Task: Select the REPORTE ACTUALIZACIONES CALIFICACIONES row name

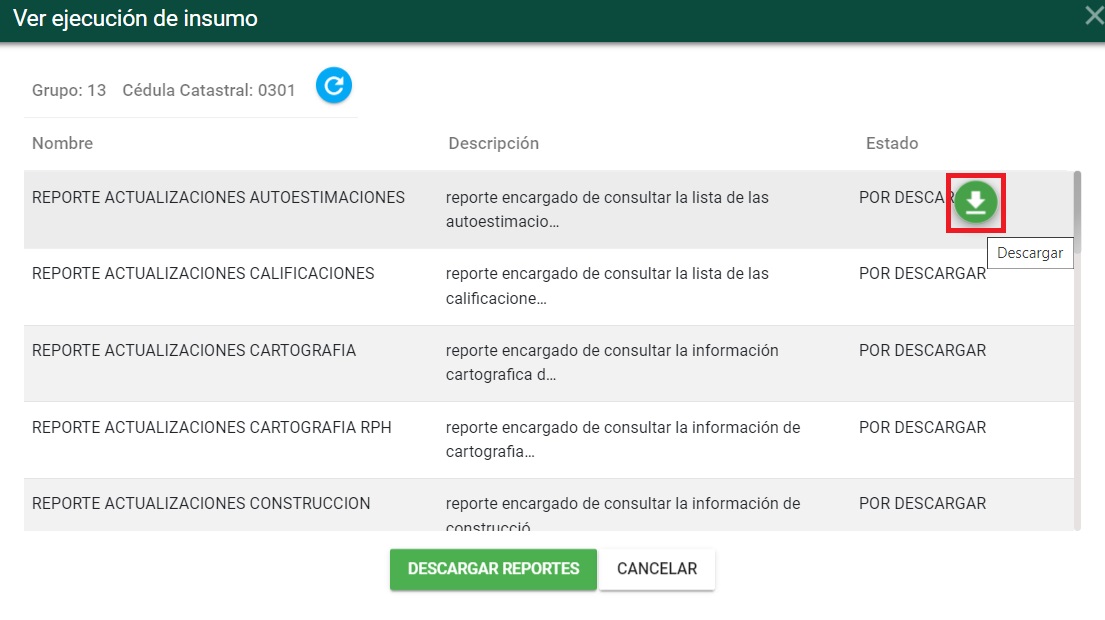Action: (x=203, y=273)
